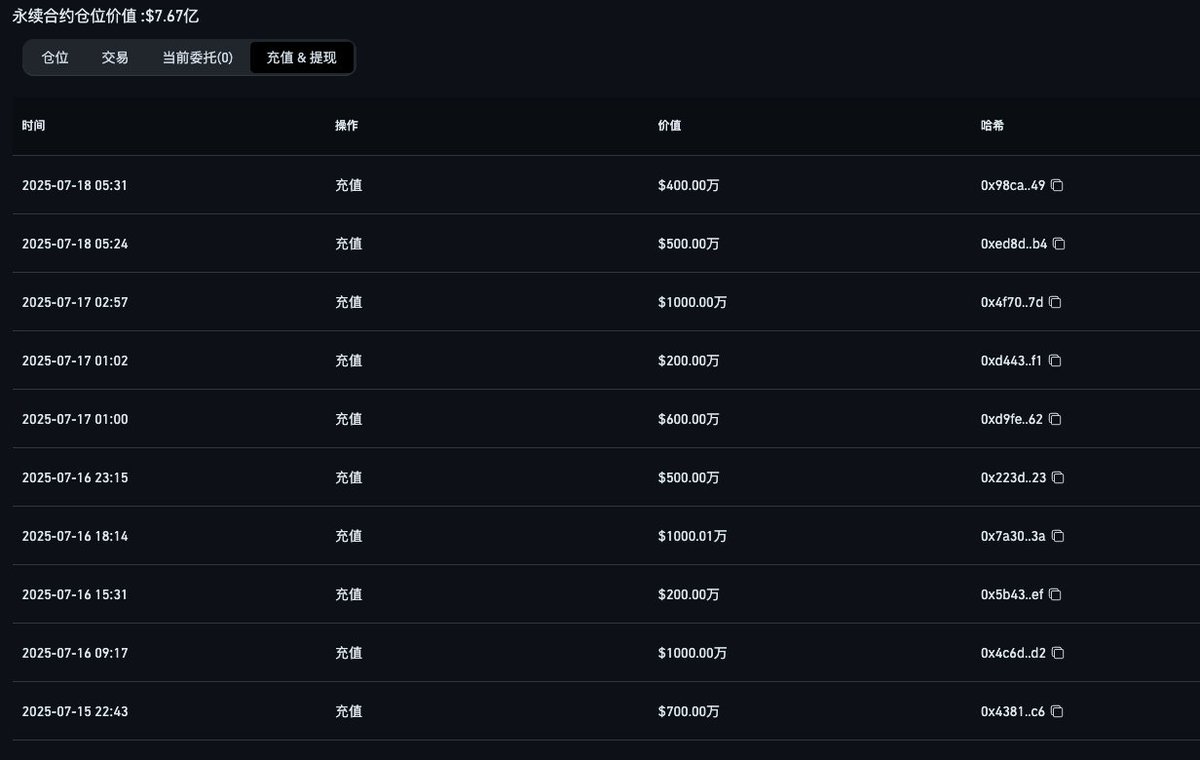Copy hash 0x223d..23 with copy icon
1200x760 pixels.
tap(1058, 478)
